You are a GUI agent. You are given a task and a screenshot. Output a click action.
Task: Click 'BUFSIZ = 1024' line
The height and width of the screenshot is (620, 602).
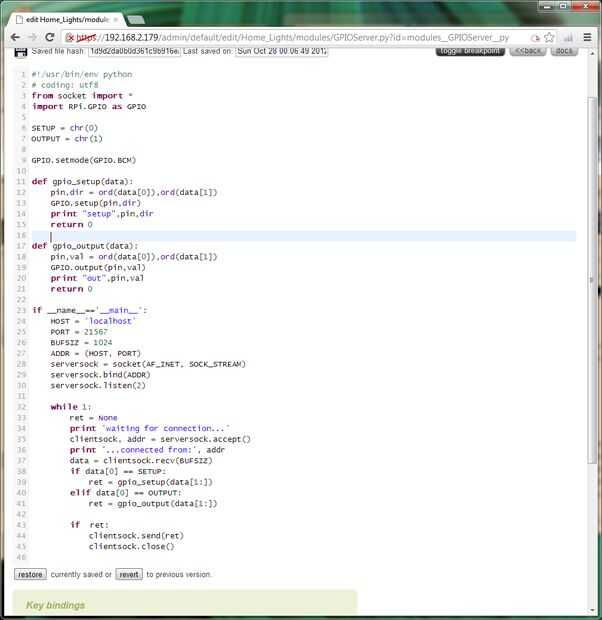tap(81, 342)
